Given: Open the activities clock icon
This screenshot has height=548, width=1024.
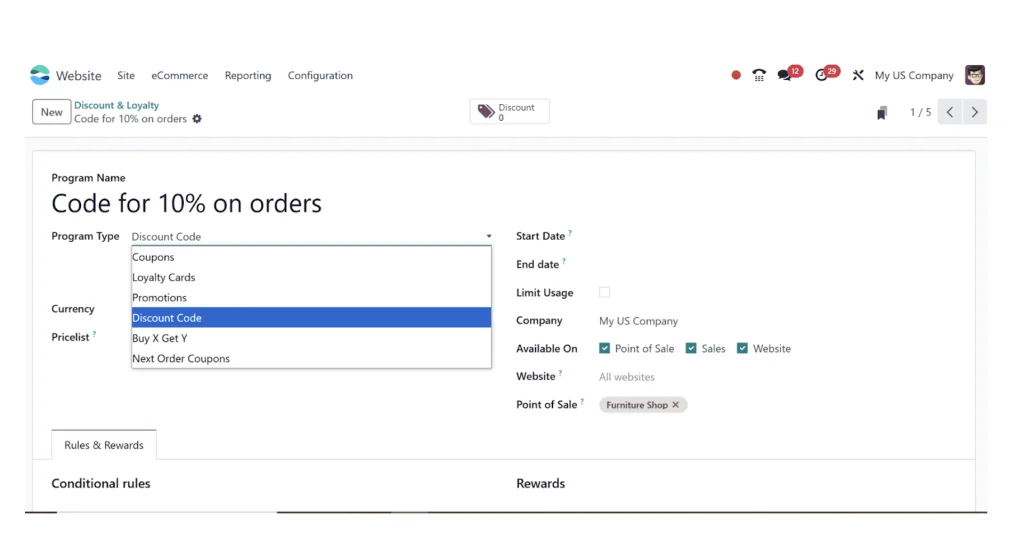Looking at the screenshot, I should click(x=822, y=76).
